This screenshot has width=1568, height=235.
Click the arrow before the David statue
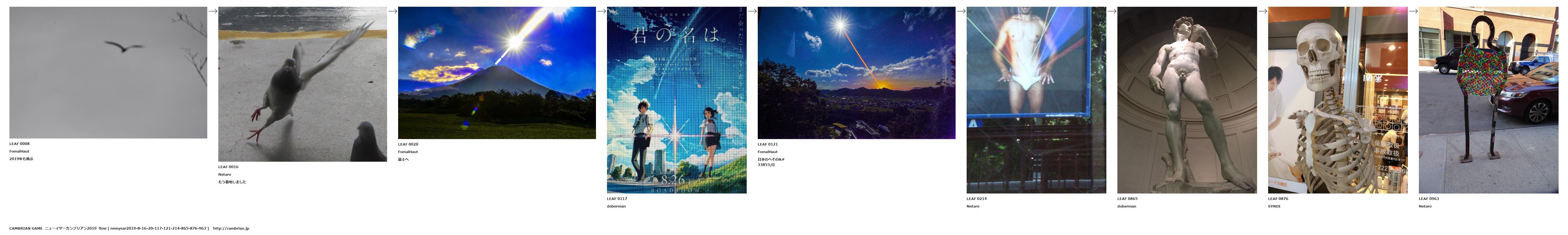(x=1112, y=11)
